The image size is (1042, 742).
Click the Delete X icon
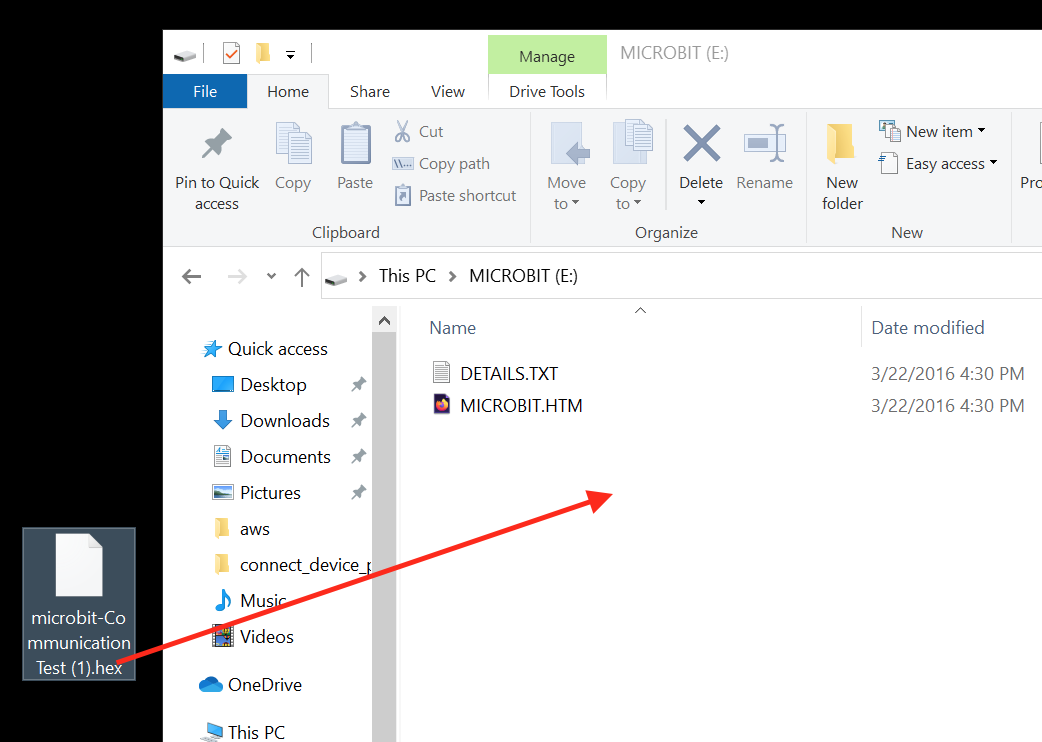pyautogui.click(x=702, y=143)
